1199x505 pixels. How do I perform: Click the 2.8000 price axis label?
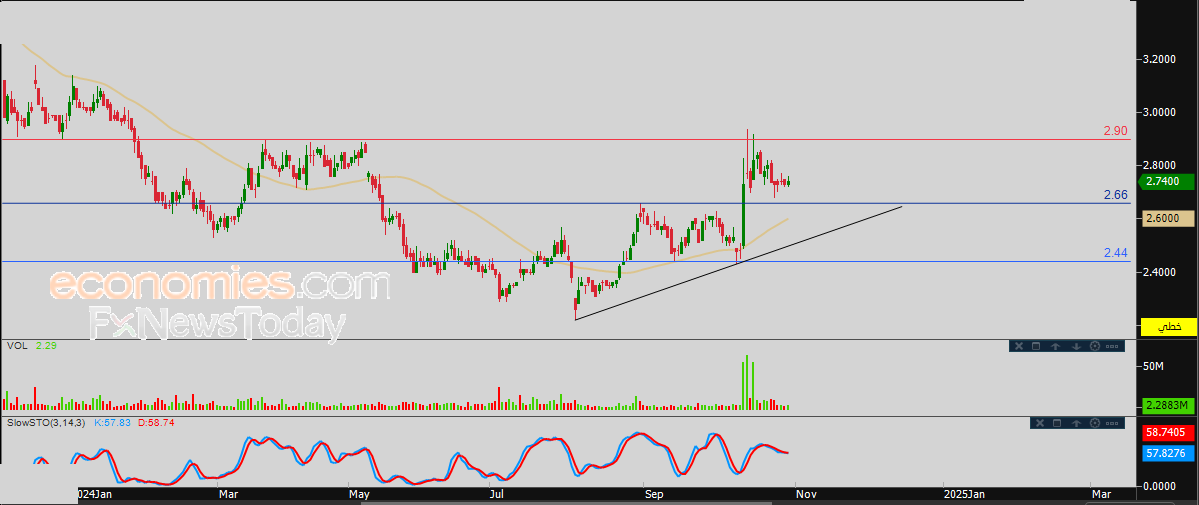[x=1159, y=165]
